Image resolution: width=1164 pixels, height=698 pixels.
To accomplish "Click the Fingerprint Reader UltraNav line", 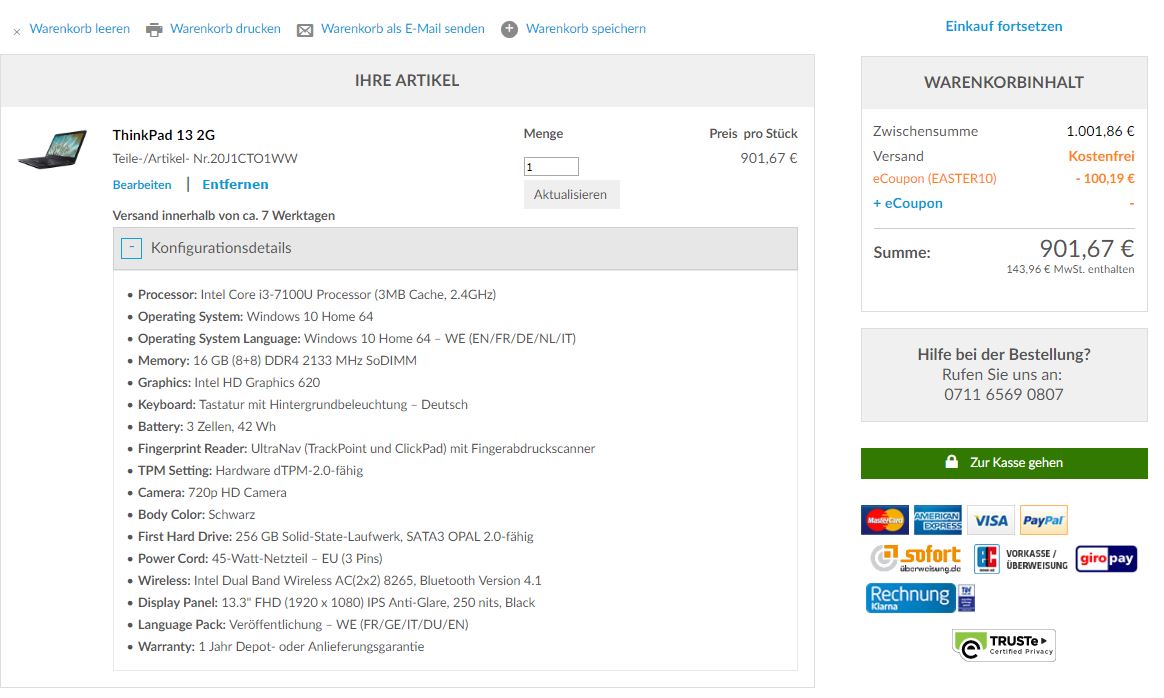I will (366, 448).
